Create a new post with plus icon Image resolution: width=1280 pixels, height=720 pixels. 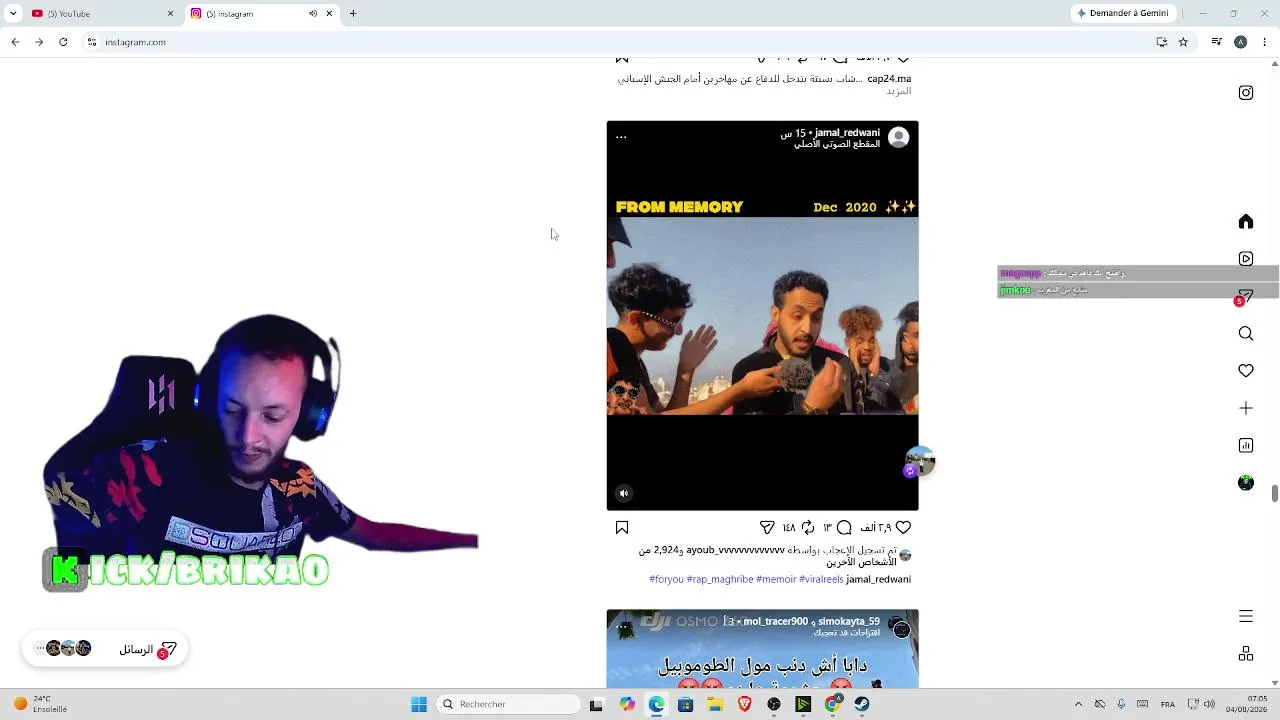click(x=1246, y=408)
